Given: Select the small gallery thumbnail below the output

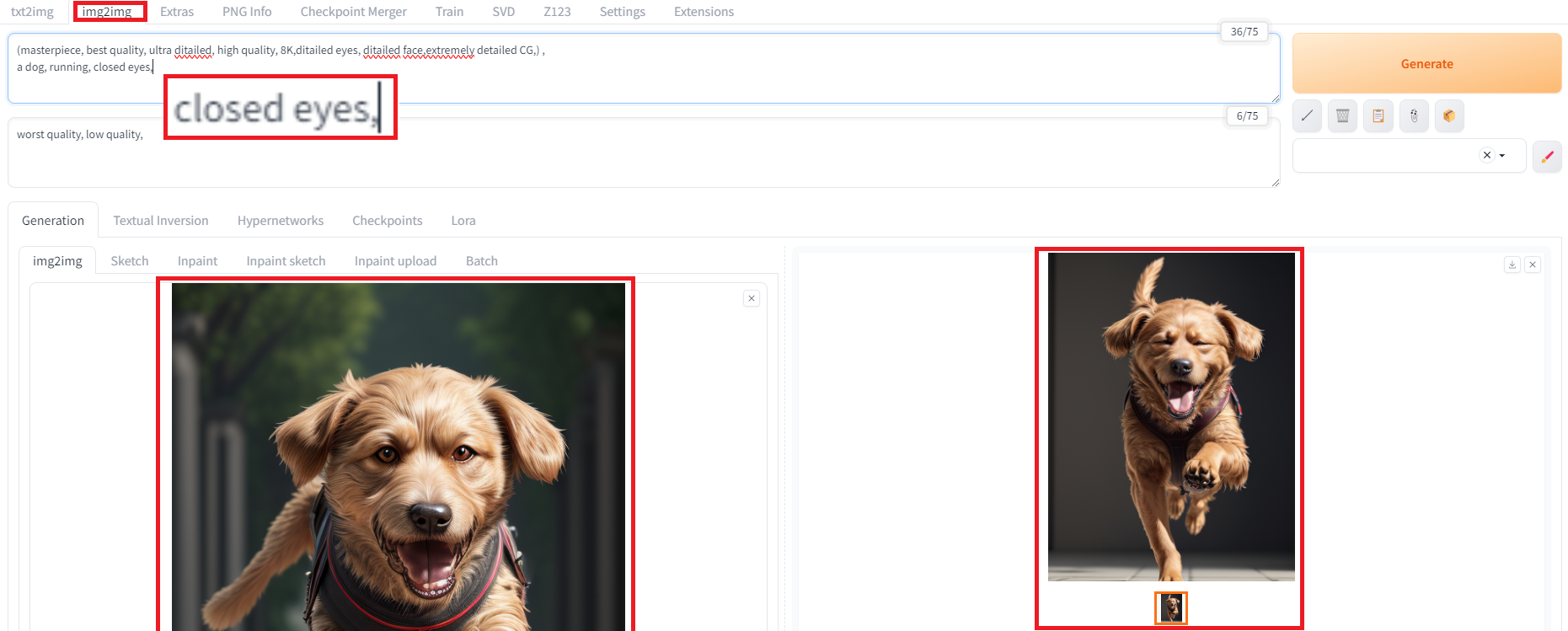Looking at the screenshot, I should 1170,607.
